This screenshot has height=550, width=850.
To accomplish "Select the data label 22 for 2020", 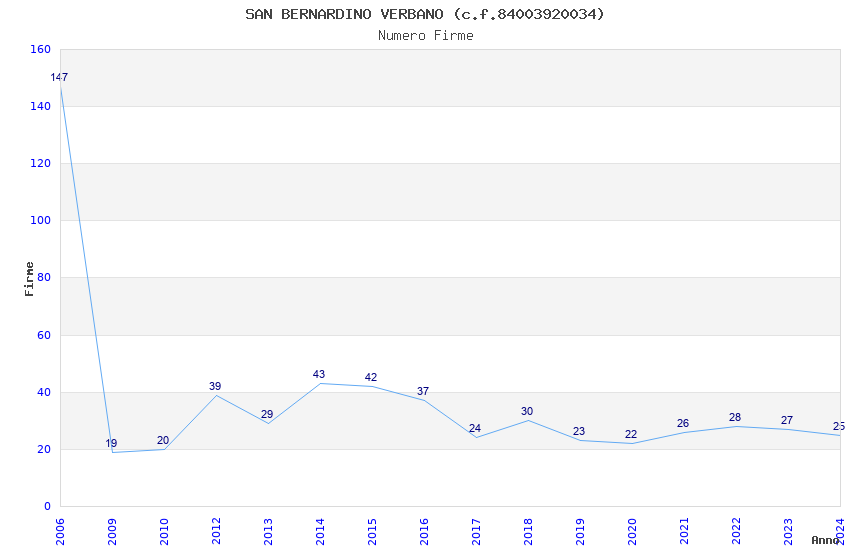I will pos(631,435).
